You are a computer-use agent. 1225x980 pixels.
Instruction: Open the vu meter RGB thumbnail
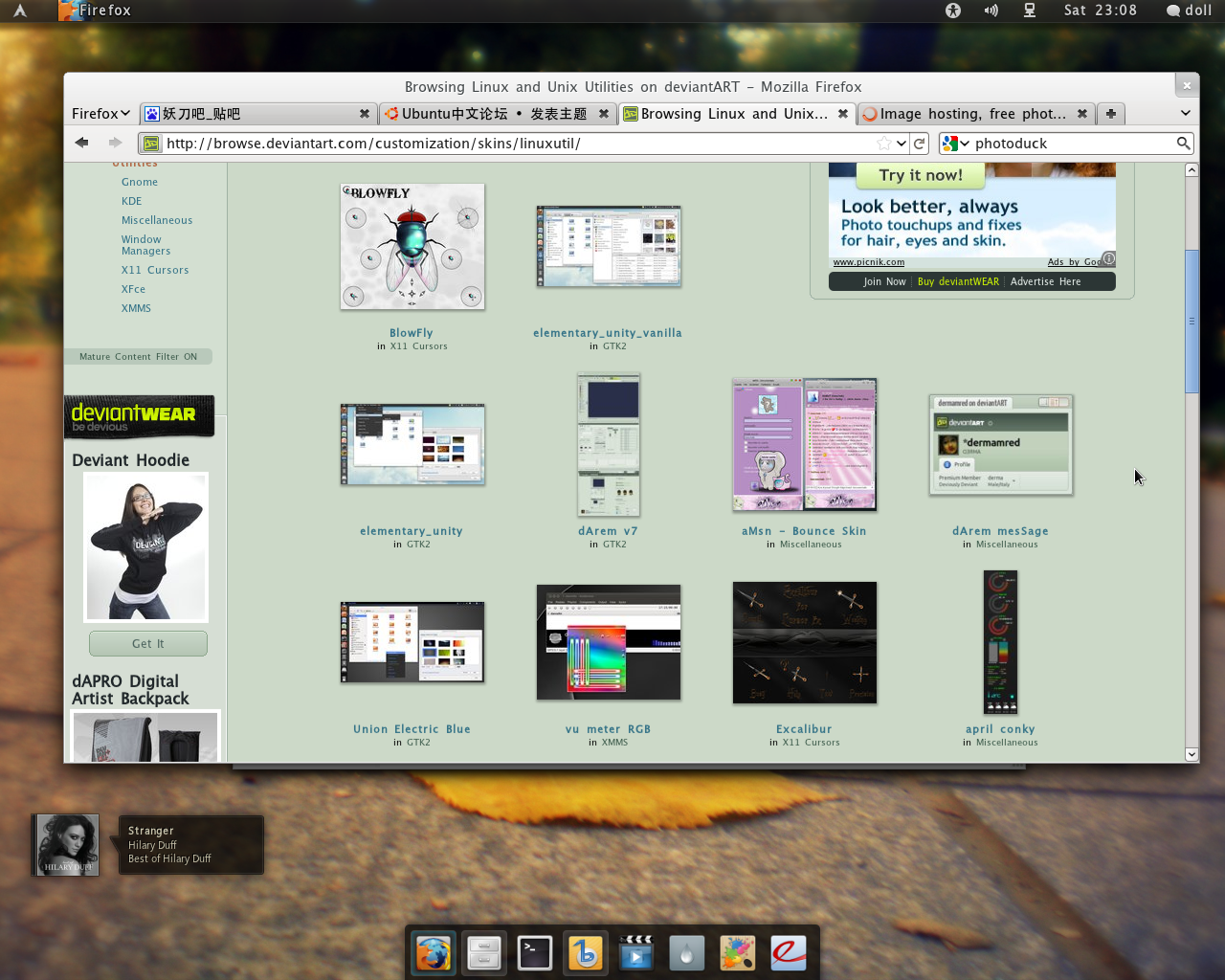(609, 642)
